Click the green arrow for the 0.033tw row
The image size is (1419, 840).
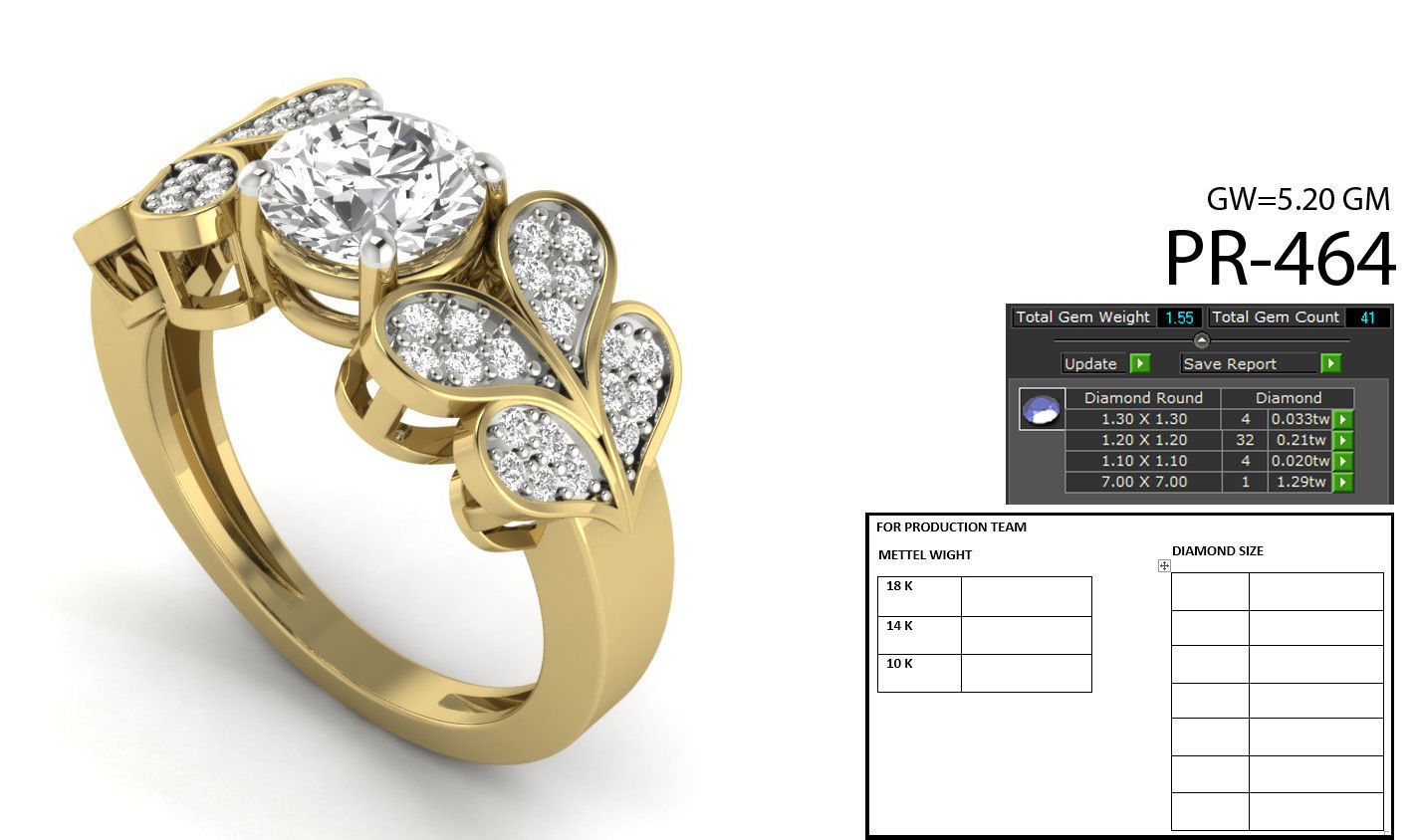point(1342,419)
